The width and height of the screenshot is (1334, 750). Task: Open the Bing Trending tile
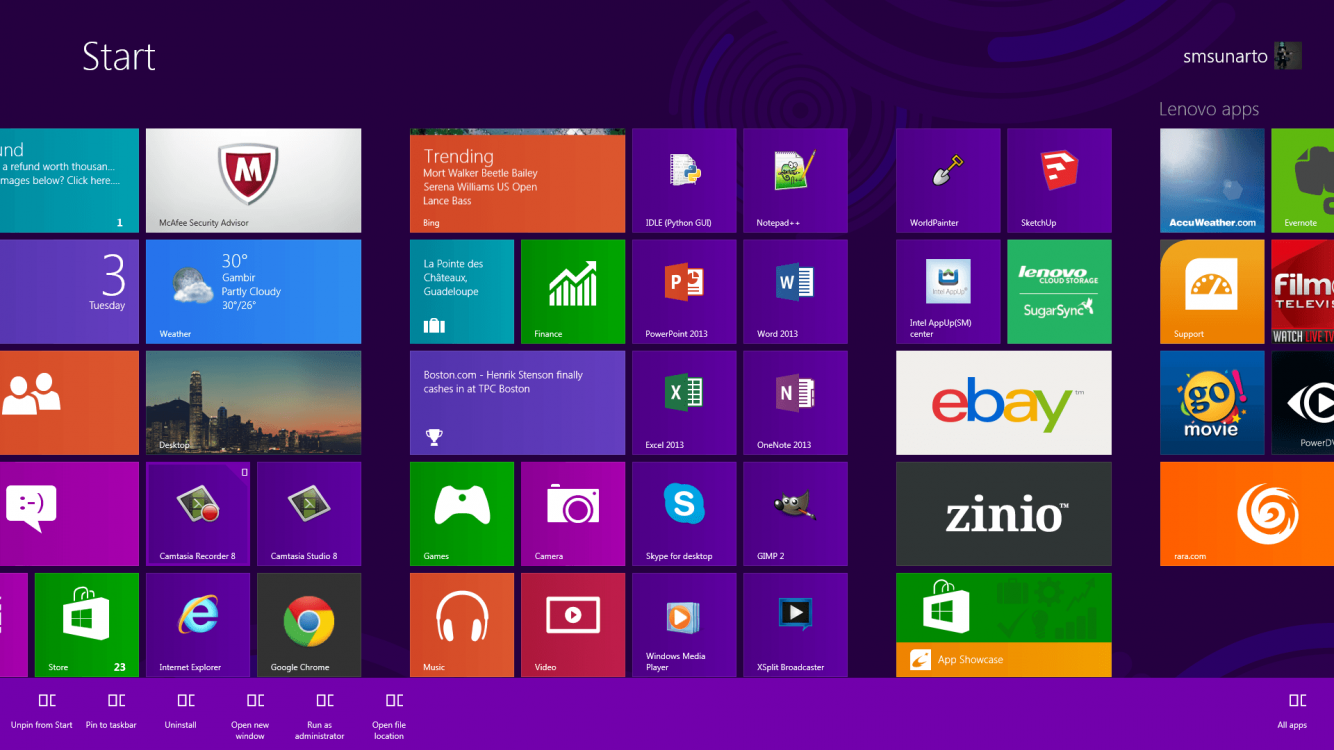(x=517, y=181)
